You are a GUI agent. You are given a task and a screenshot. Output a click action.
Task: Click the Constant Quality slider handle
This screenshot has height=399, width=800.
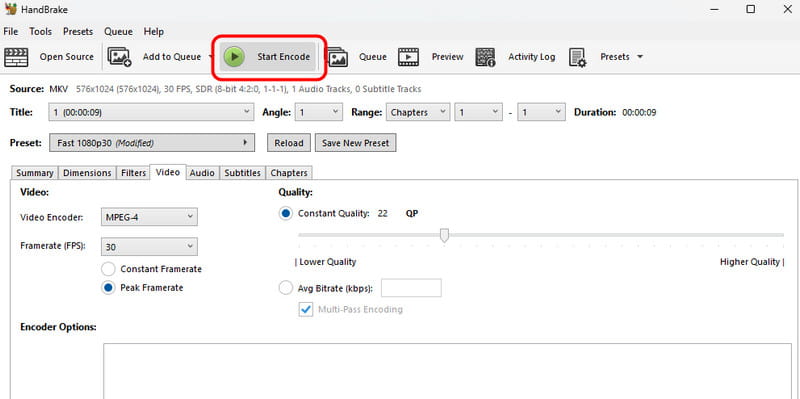444,235
